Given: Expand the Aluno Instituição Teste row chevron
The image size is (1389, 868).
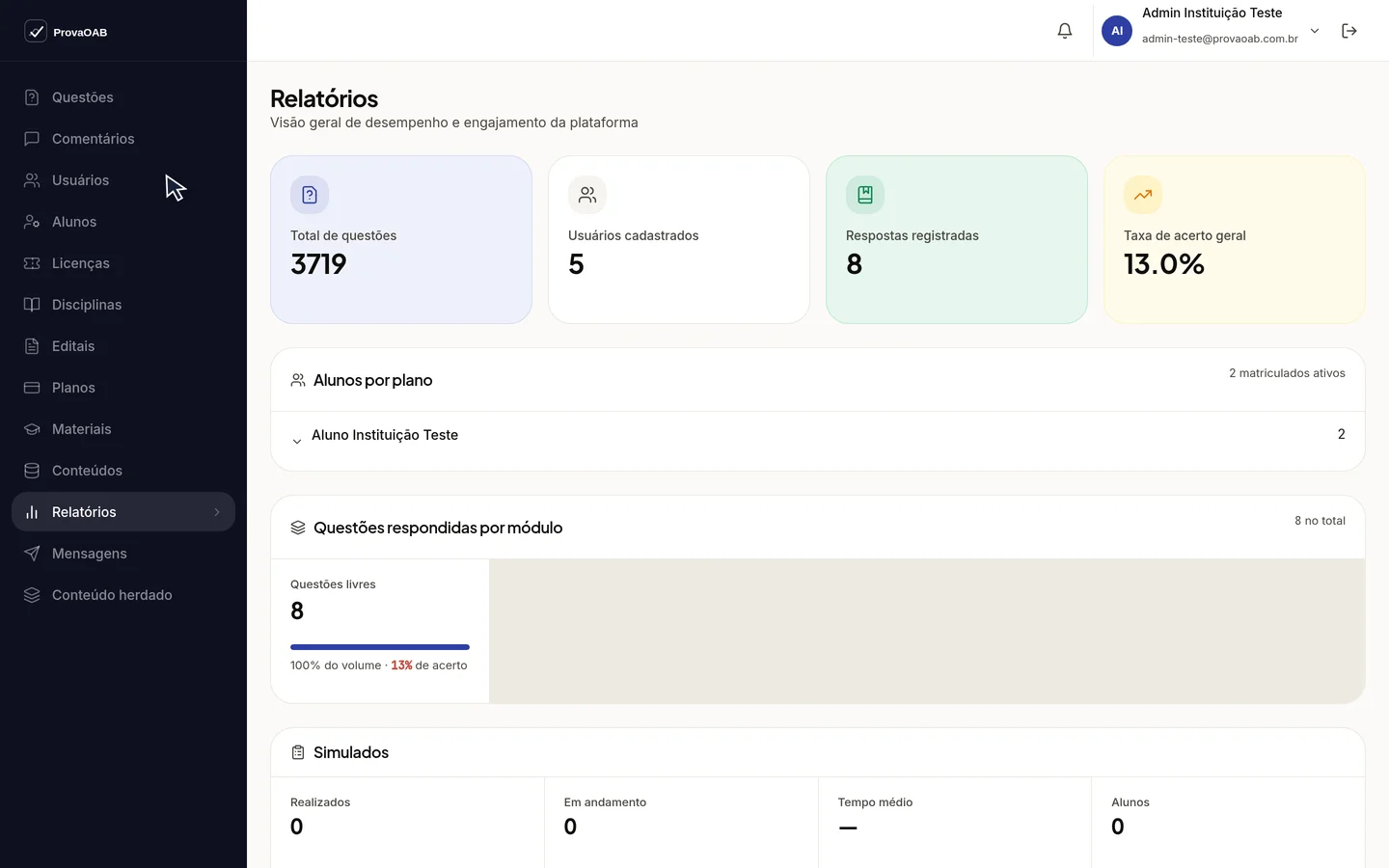Looking at the screenshot, I should coord(297,441).
